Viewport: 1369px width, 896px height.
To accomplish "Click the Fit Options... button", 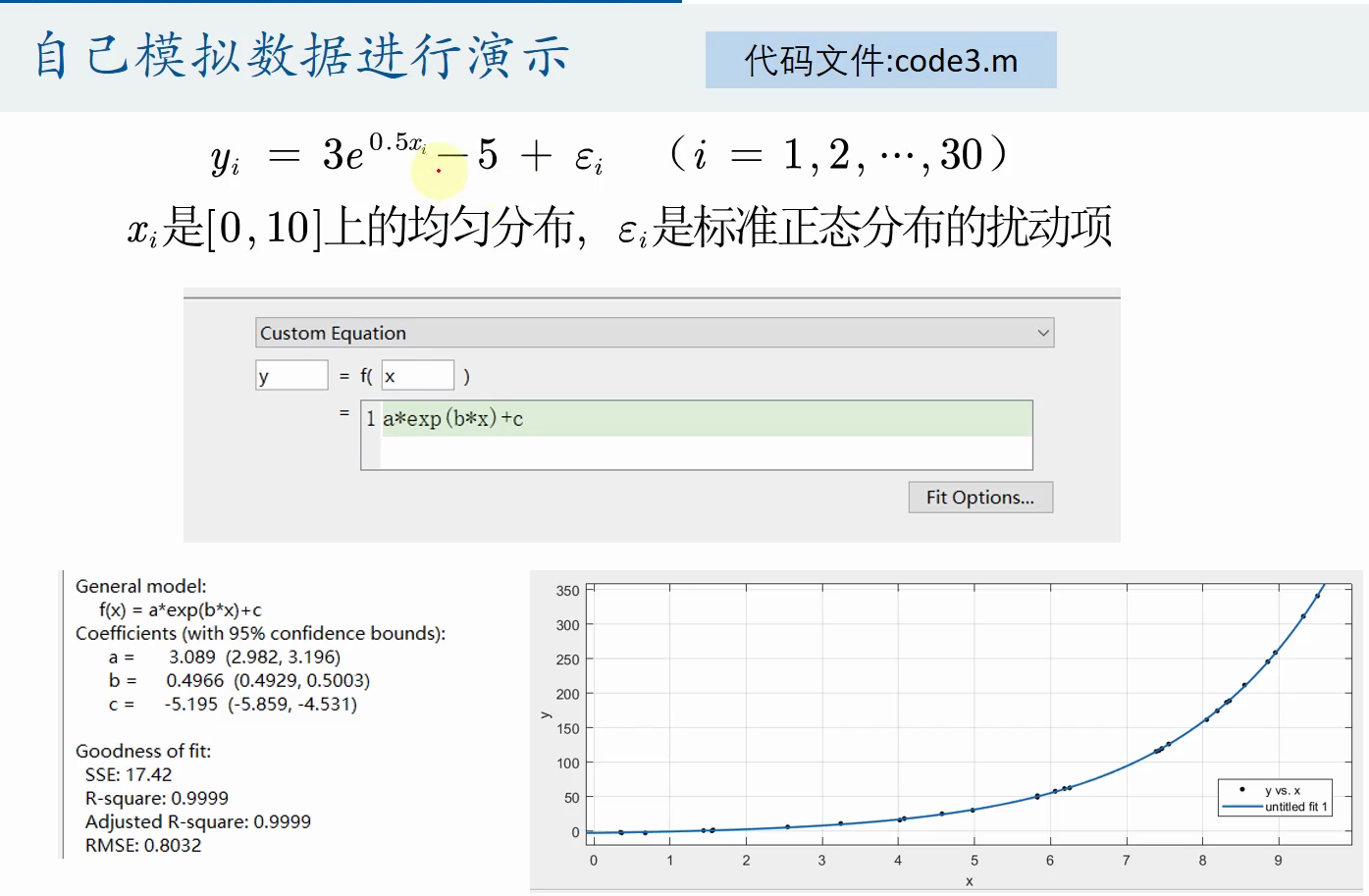I will click(x=980, y=498).
